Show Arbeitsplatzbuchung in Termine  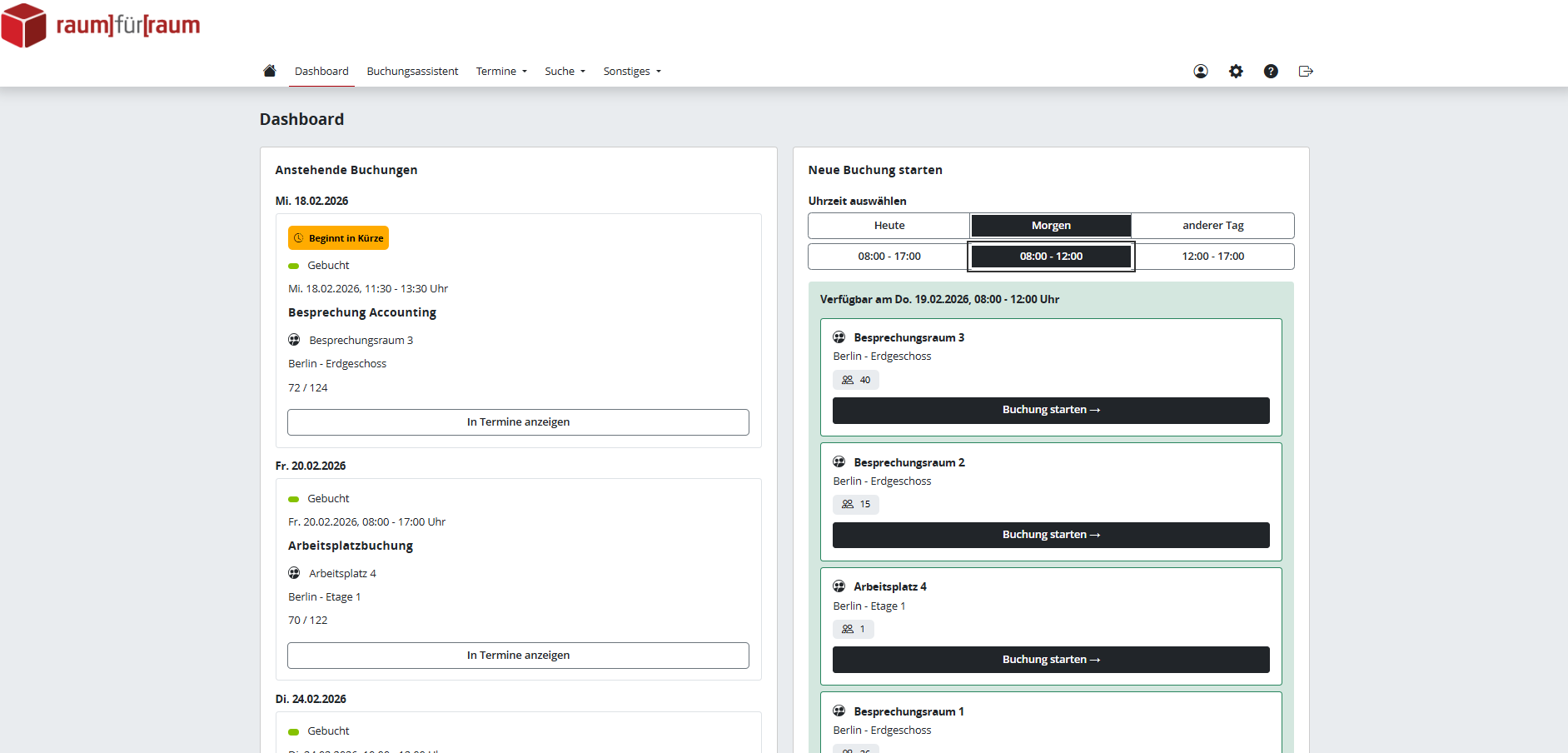(518, 656)
